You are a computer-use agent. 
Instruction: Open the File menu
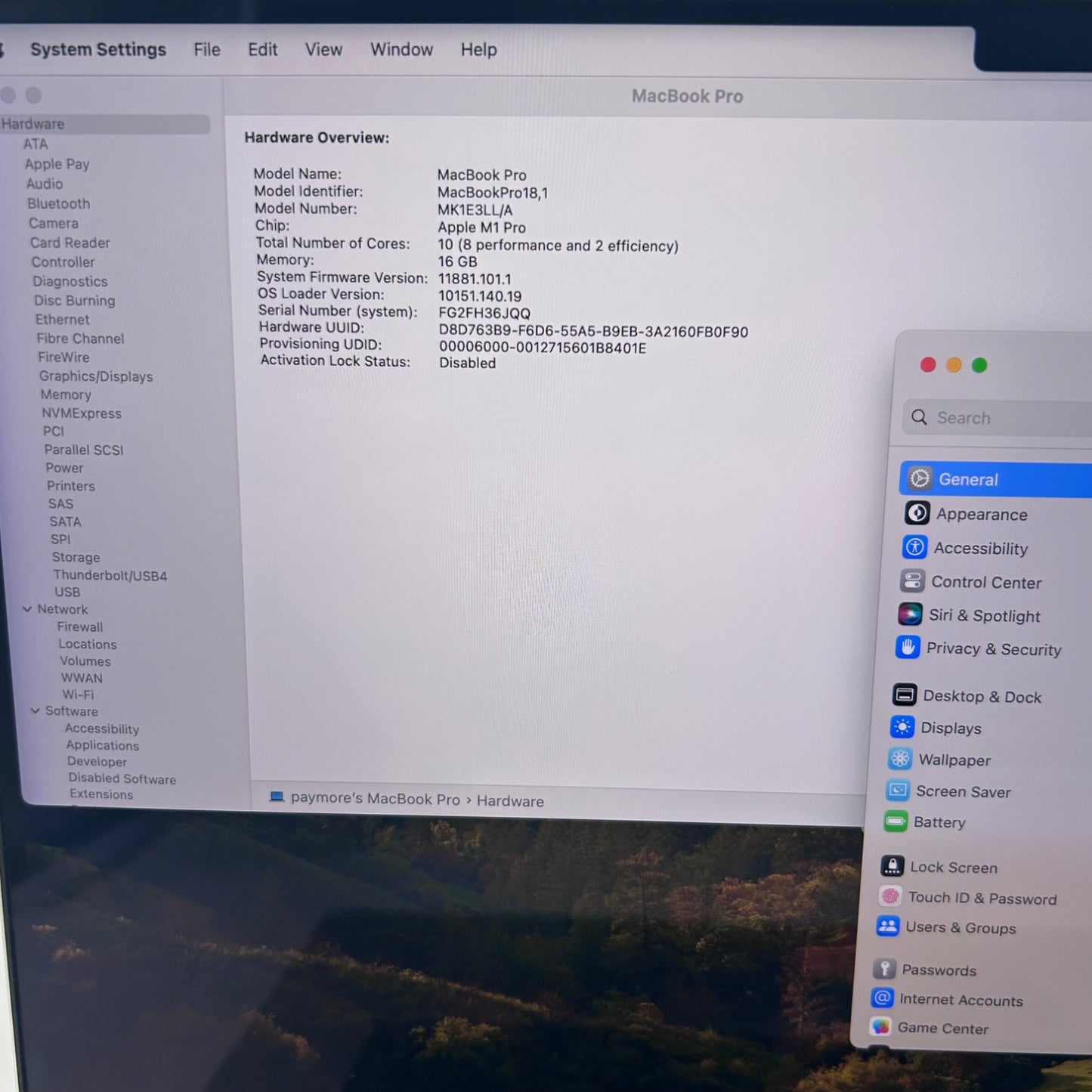206,50
